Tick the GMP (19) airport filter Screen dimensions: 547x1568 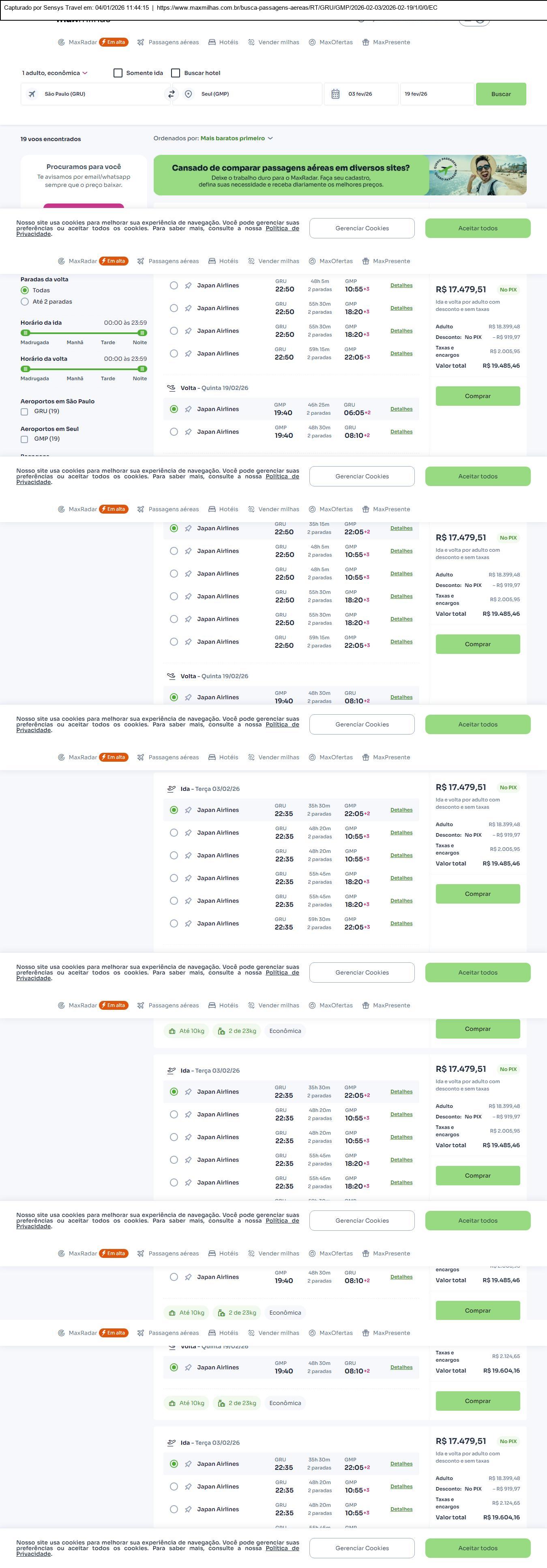tap(24, 439)
